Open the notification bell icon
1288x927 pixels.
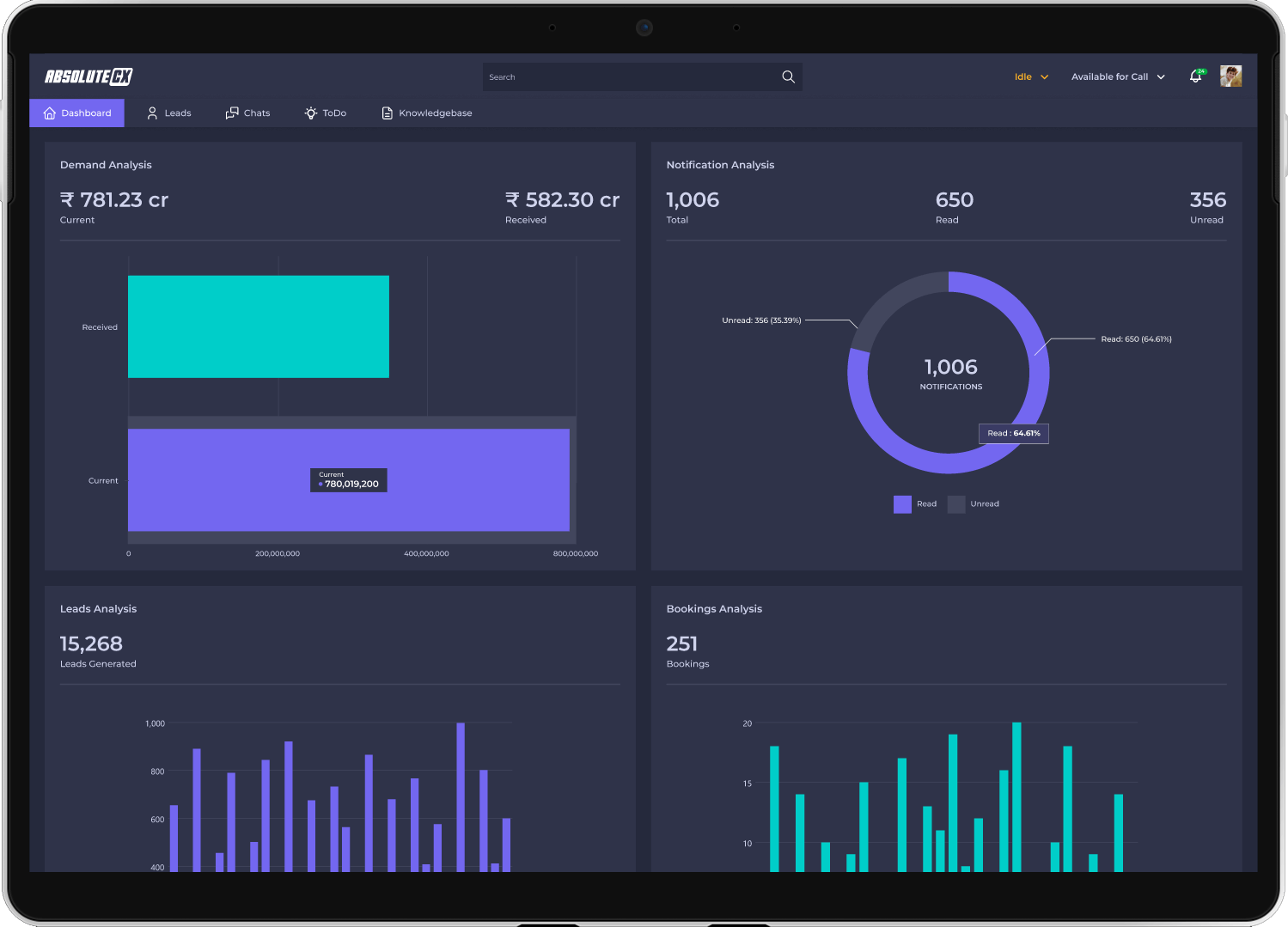click(x=1196, y=76)
